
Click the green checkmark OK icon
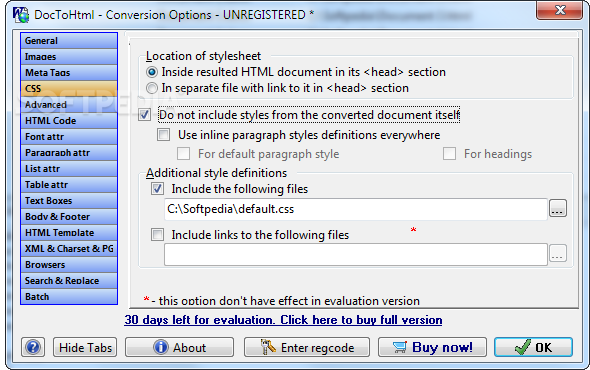tap(522, 347)
